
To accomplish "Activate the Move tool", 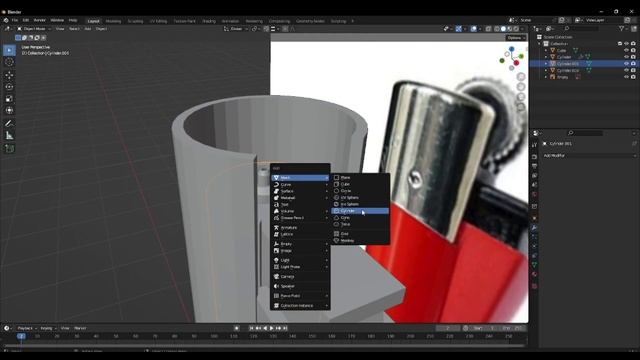I will pos(9,75).
